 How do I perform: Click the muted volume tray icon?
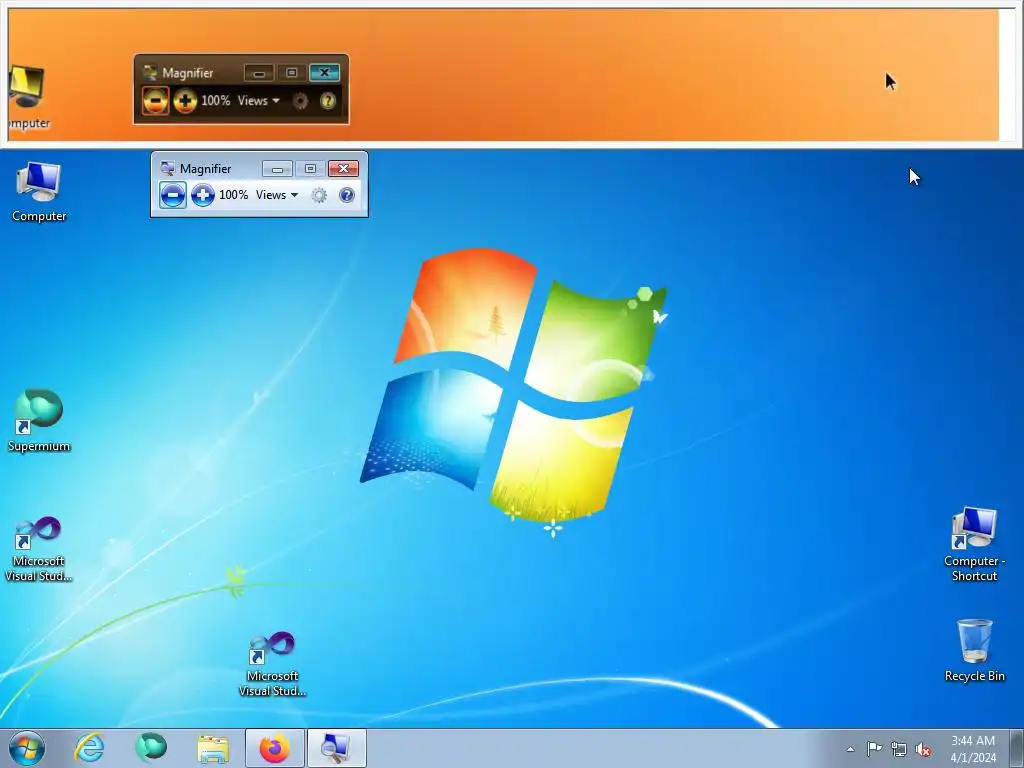click(923, 750)
